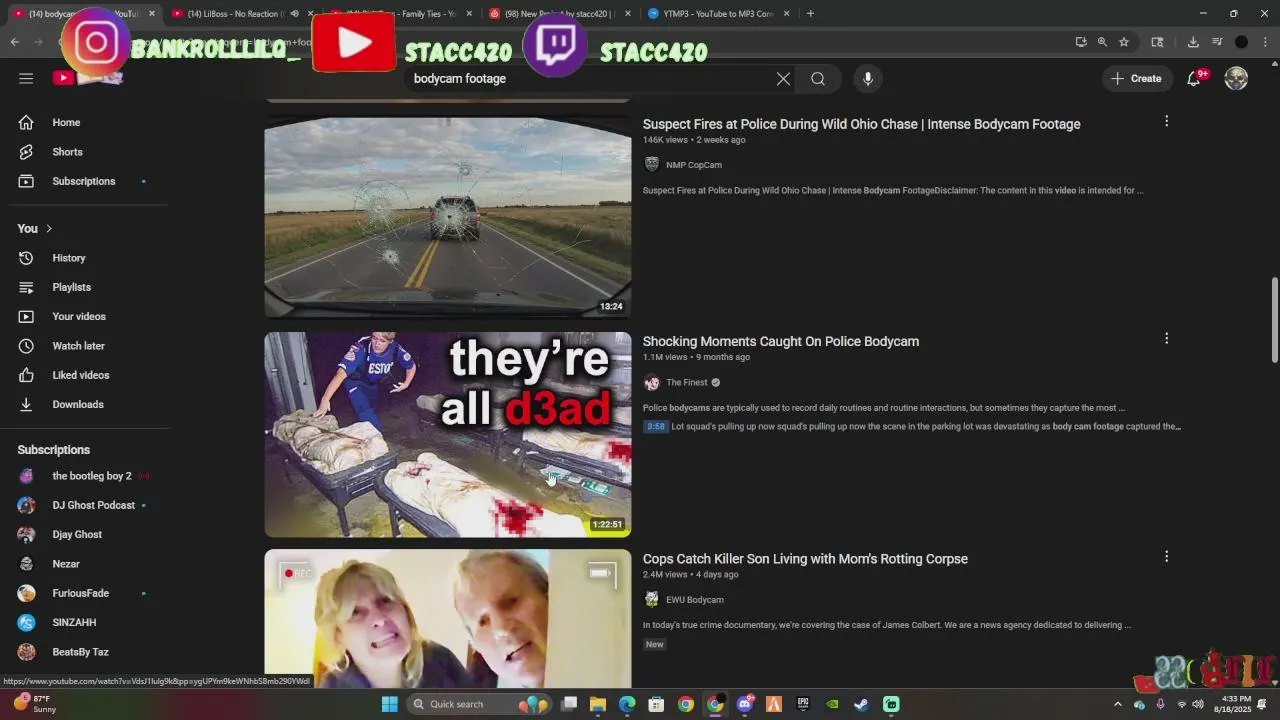Click the Create button
Screen dimensions: 1280x720
1136,78
